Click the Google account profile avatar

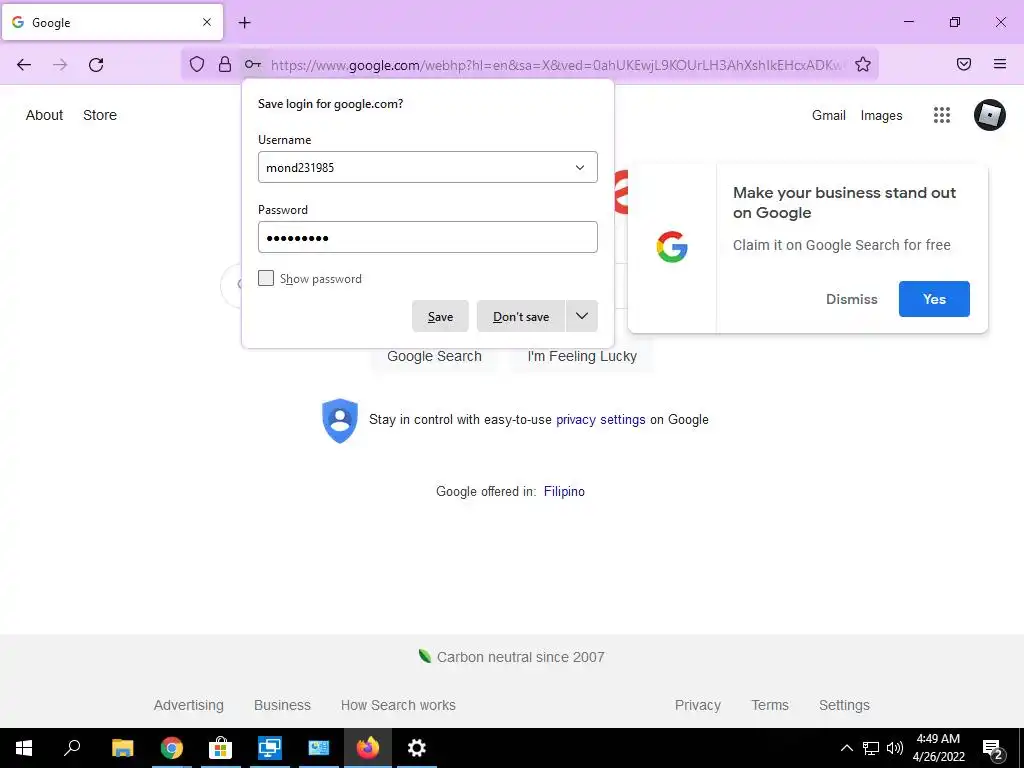click(989, 115)
